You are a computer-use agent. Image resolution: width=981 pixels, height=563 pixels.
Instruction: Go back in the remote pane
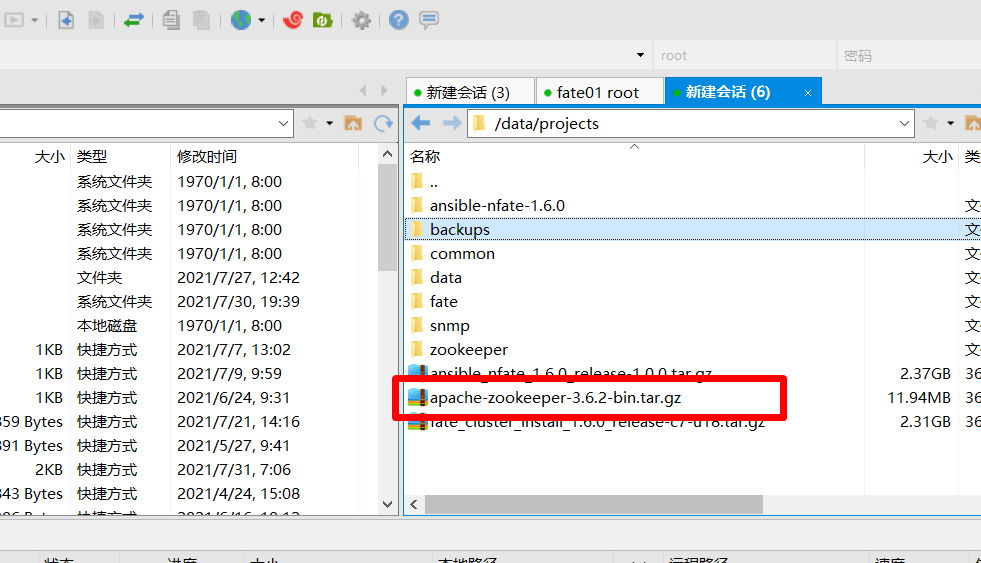point(420,123)
